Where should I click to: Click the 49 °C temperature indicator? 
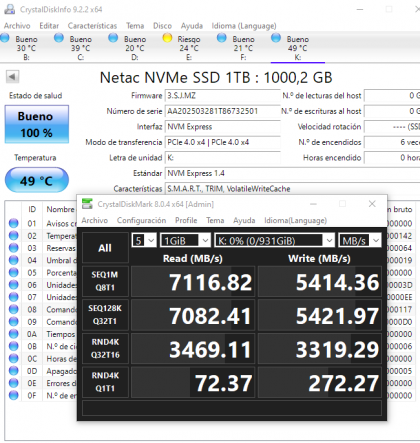pyautogui.click(x=37, y=180)
